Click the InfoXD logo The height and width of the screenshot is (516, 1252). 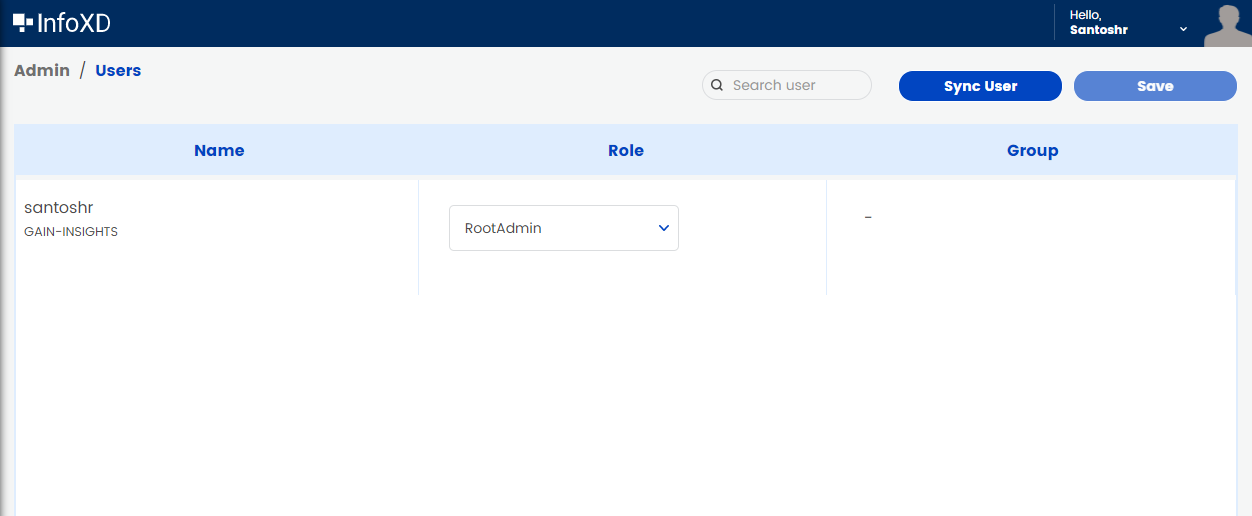tap(62, 23)
